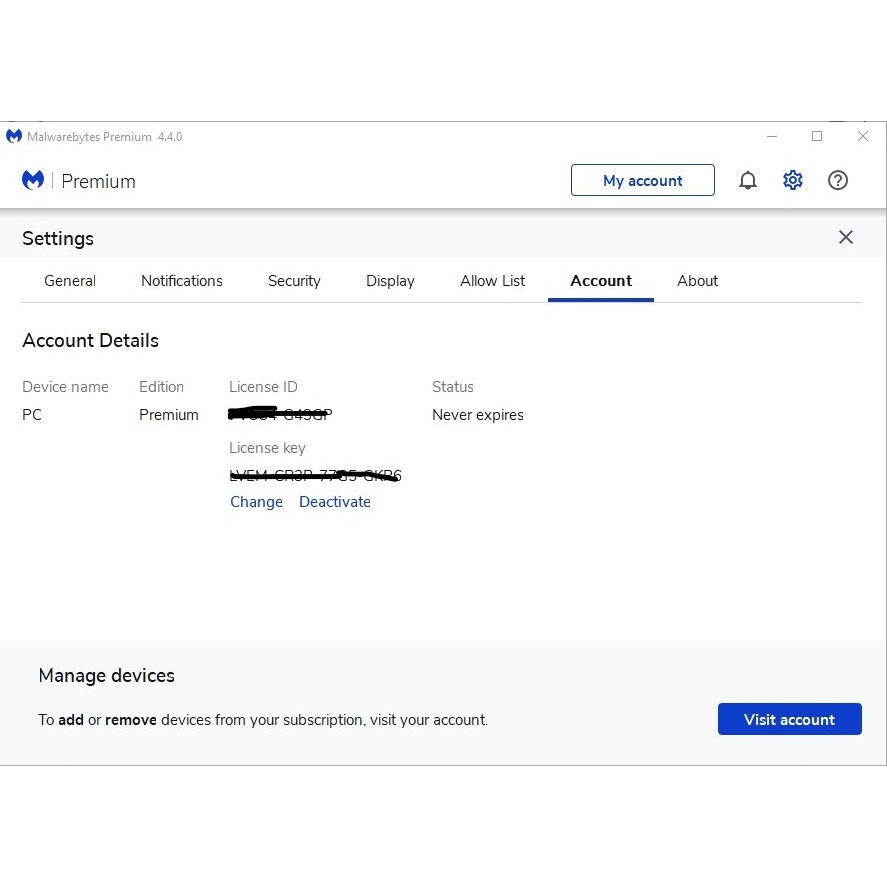Image resolution: width=887 pixels, height=887 pixels.
Task: Click the add or remove devices description
Action: coord(262,720)
